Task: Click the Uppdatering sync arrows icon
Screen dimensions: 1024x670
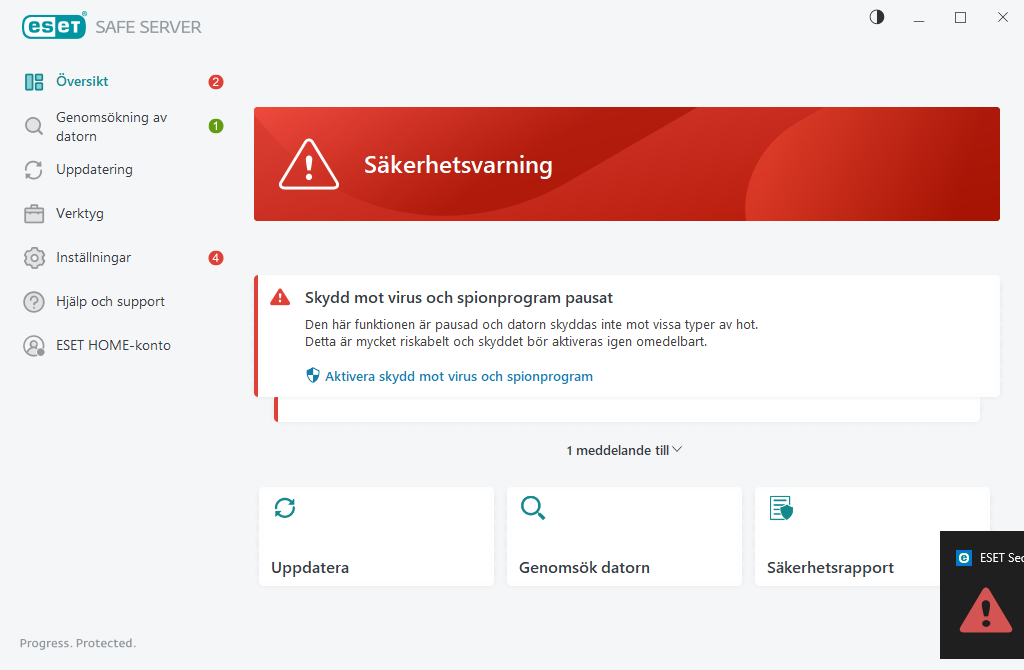Action: coord(32,169)
